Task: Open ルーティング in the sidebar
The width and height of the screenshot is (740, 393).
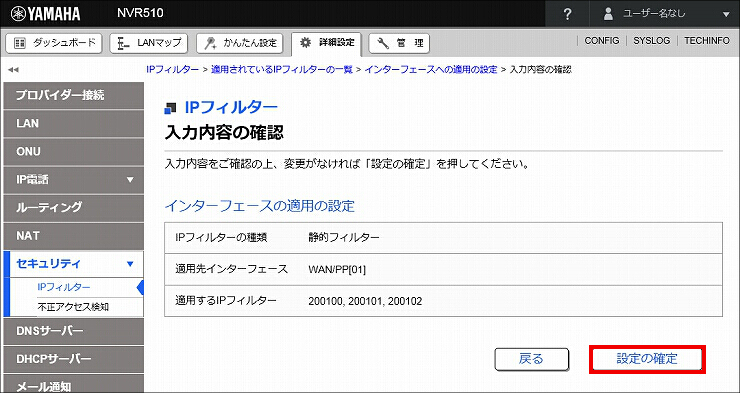Action: (x=73, y=208)
